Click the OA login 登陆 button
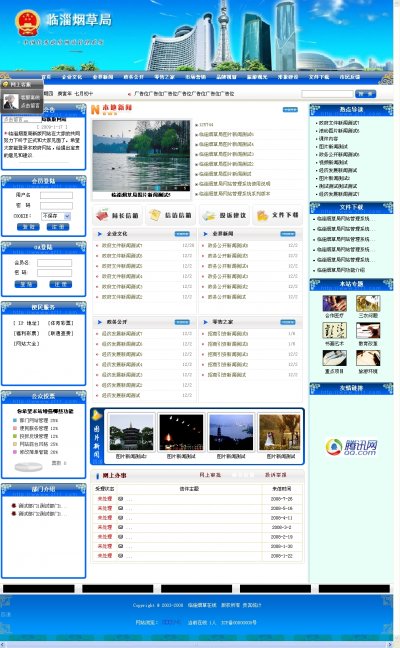 point(26,284)
